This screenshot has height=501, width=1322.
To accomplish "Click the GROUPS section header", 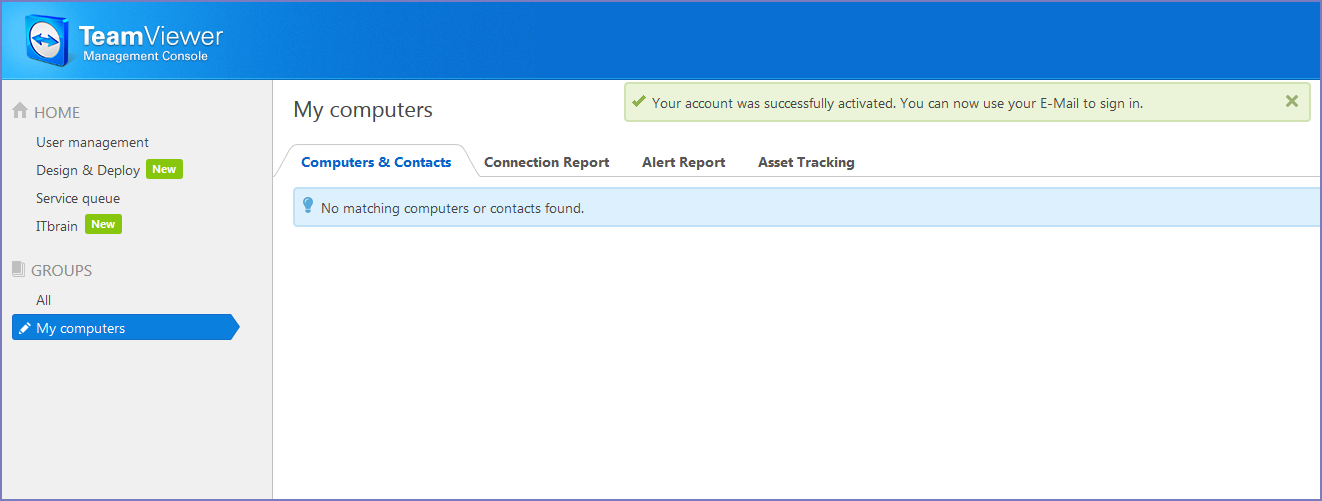I will 61,270.
